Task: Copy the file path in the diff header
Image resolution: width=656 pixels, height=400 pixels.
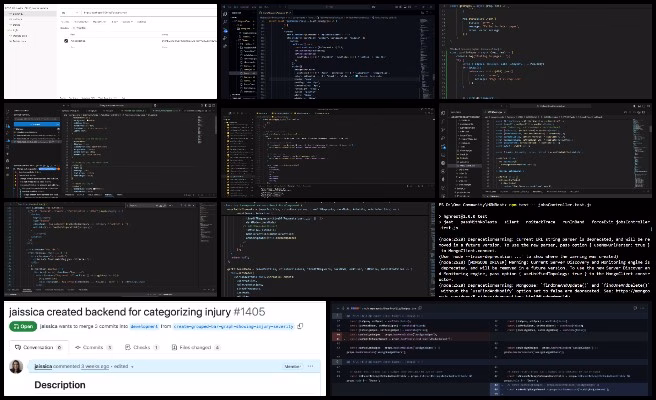Action: (x=420, y=308)
